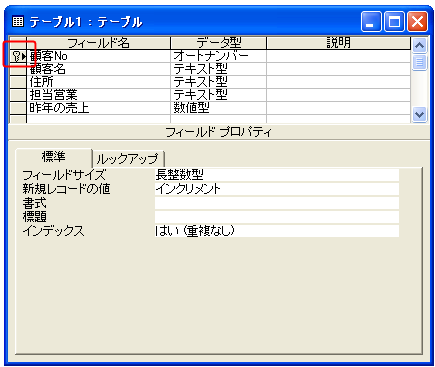Click the primary key row selector for 顧客No
This screenshot has height=367, width=435.
(x=18, y=56)
